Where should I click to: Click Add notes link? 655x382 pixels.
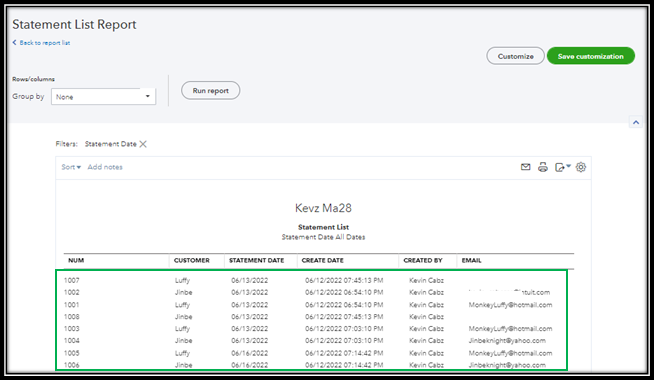105,167
